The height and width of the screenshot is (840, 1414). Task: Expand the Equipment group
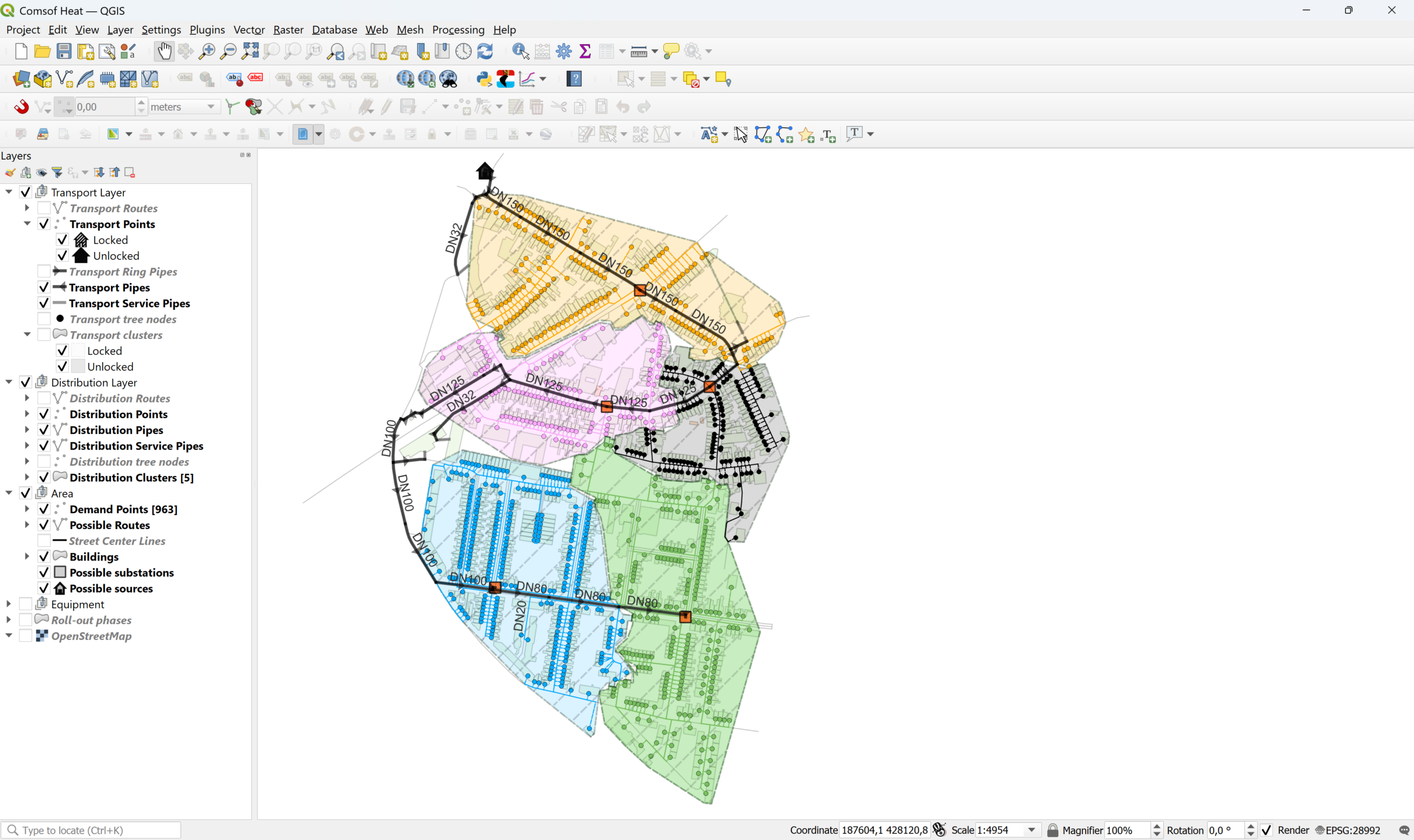(x=9, y=604)
